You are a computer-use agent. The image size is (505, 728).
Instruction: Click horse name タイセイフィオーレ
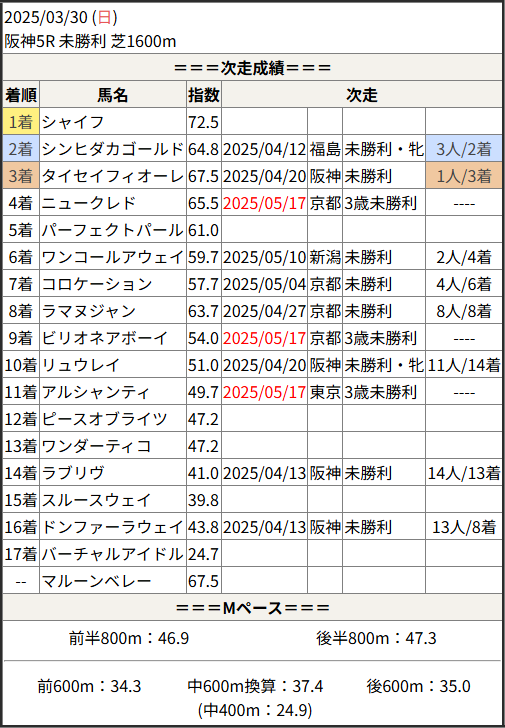coord(113,176)
